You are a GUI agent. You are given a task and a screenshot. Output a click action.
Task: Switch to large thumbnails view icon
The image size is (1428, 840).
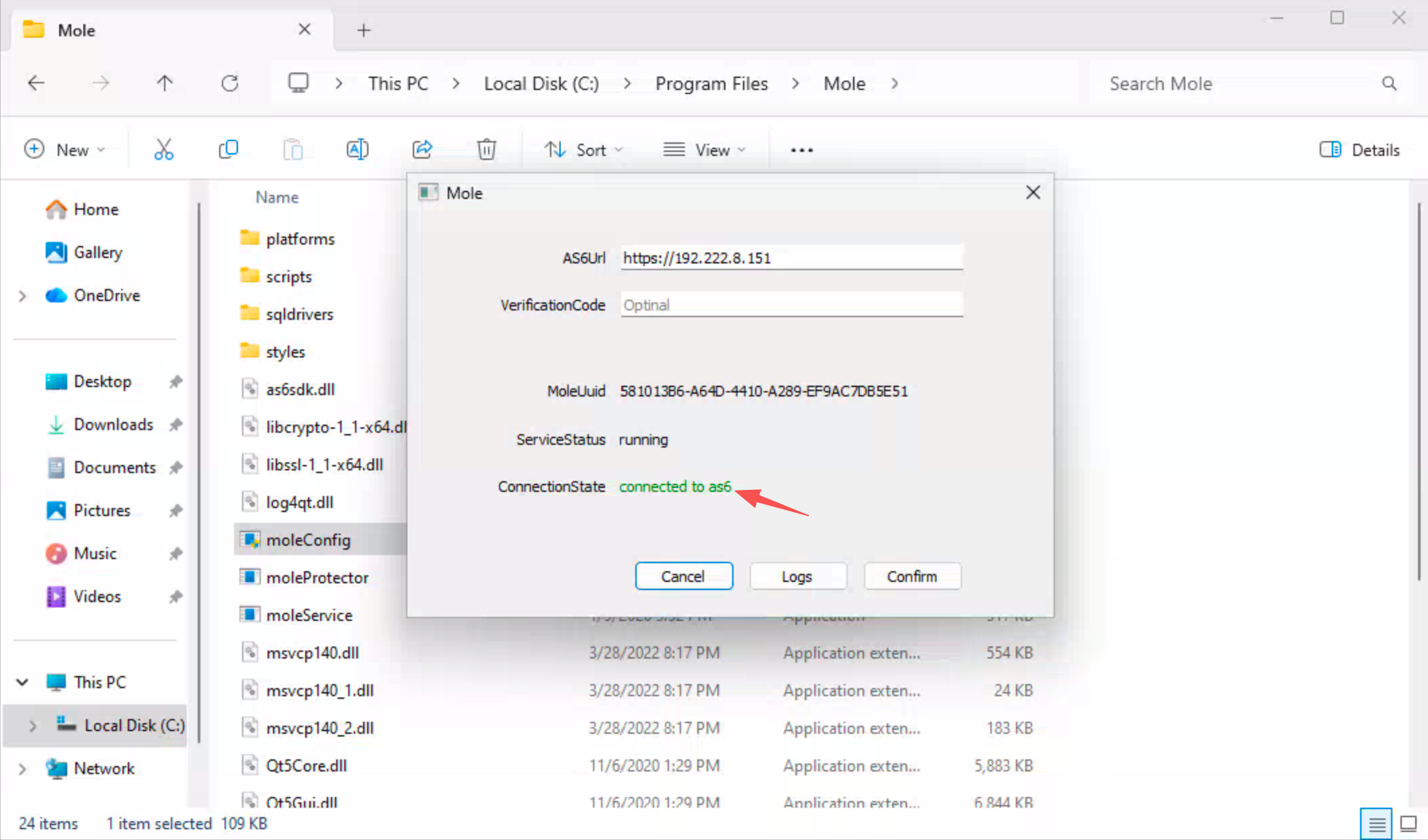1408,823
